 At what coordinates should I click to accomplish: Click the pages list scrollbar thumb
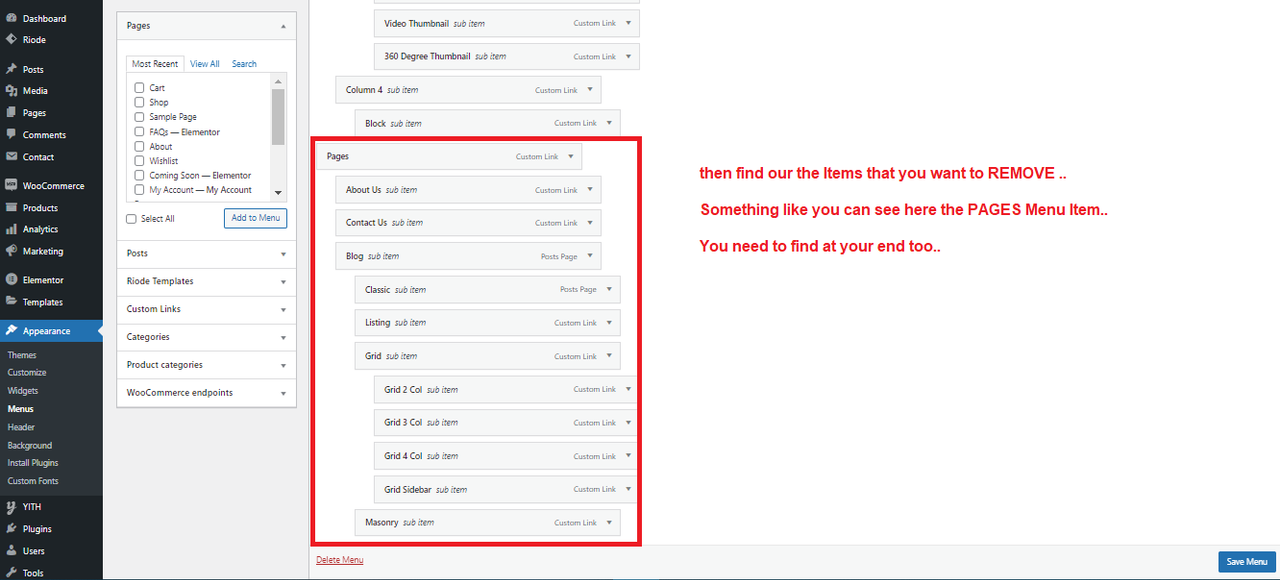coord(278,117)
